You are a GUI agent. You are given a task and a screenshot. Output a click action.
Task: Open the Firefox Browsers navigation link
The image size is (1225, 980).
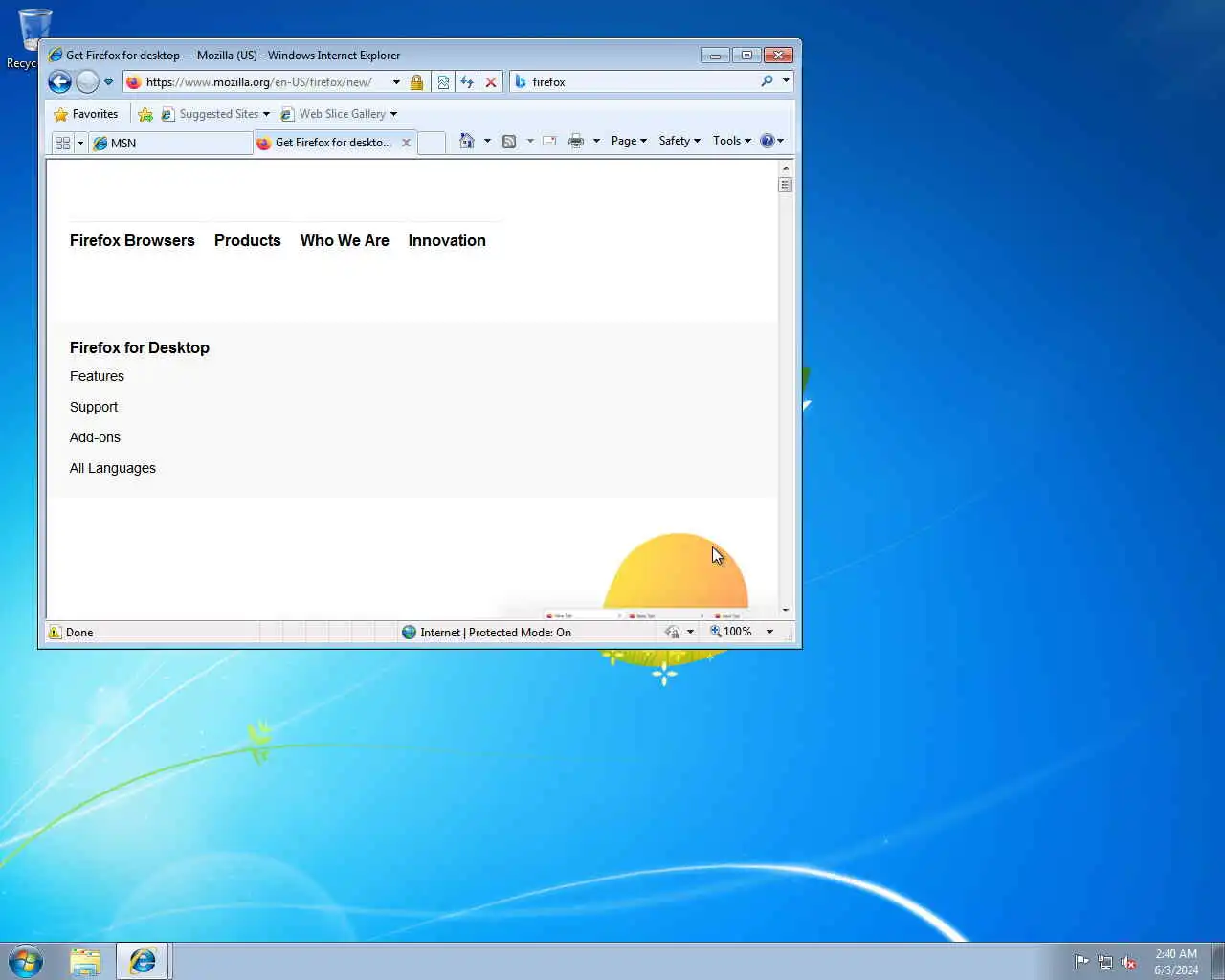(x=132, y=241)
